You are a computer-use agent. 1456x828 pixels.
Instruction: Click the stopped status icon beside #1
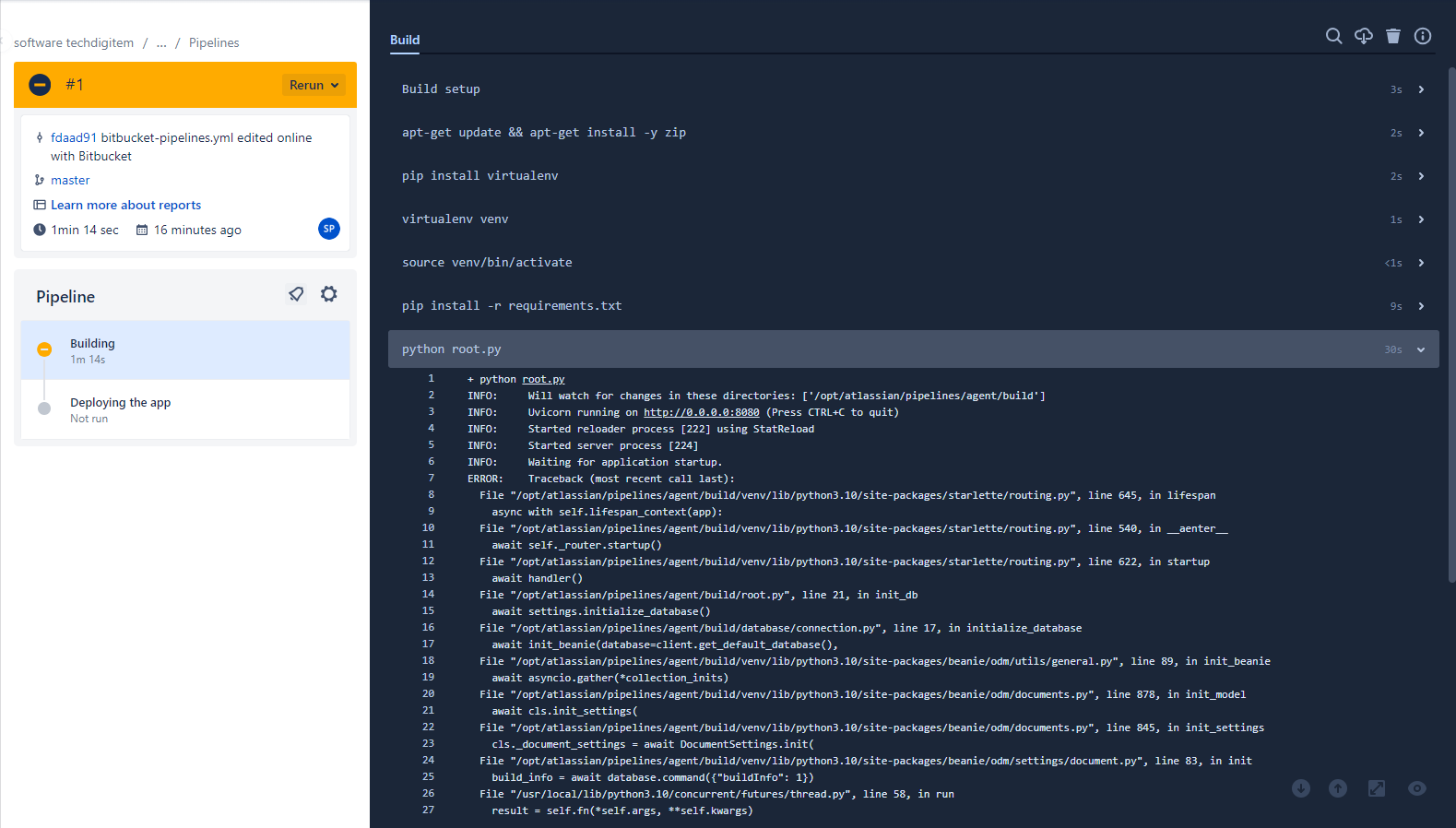[x=40, y=85]
